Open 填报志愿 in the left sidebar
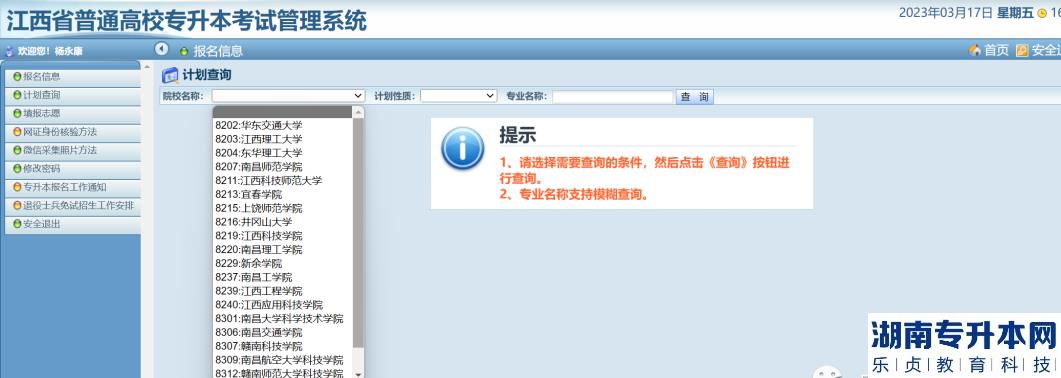This screenshot has width=1061, height=378. click(x=73, y=114)
